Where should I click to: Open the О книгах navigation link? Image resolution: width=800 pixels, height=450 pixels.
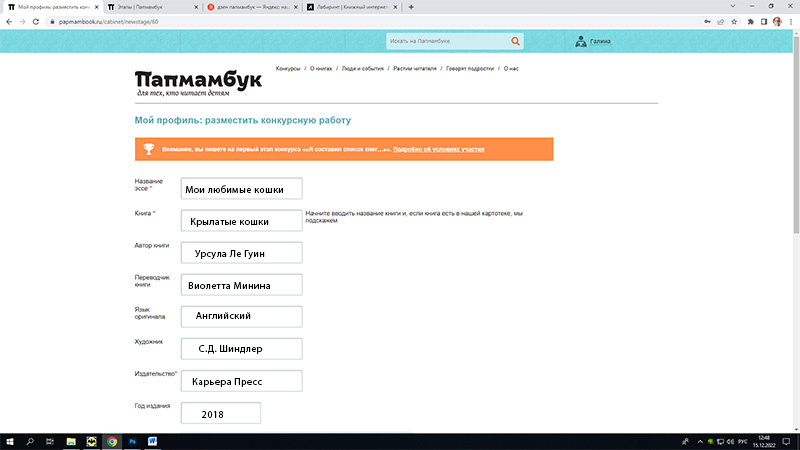click(x=321, y=69)
